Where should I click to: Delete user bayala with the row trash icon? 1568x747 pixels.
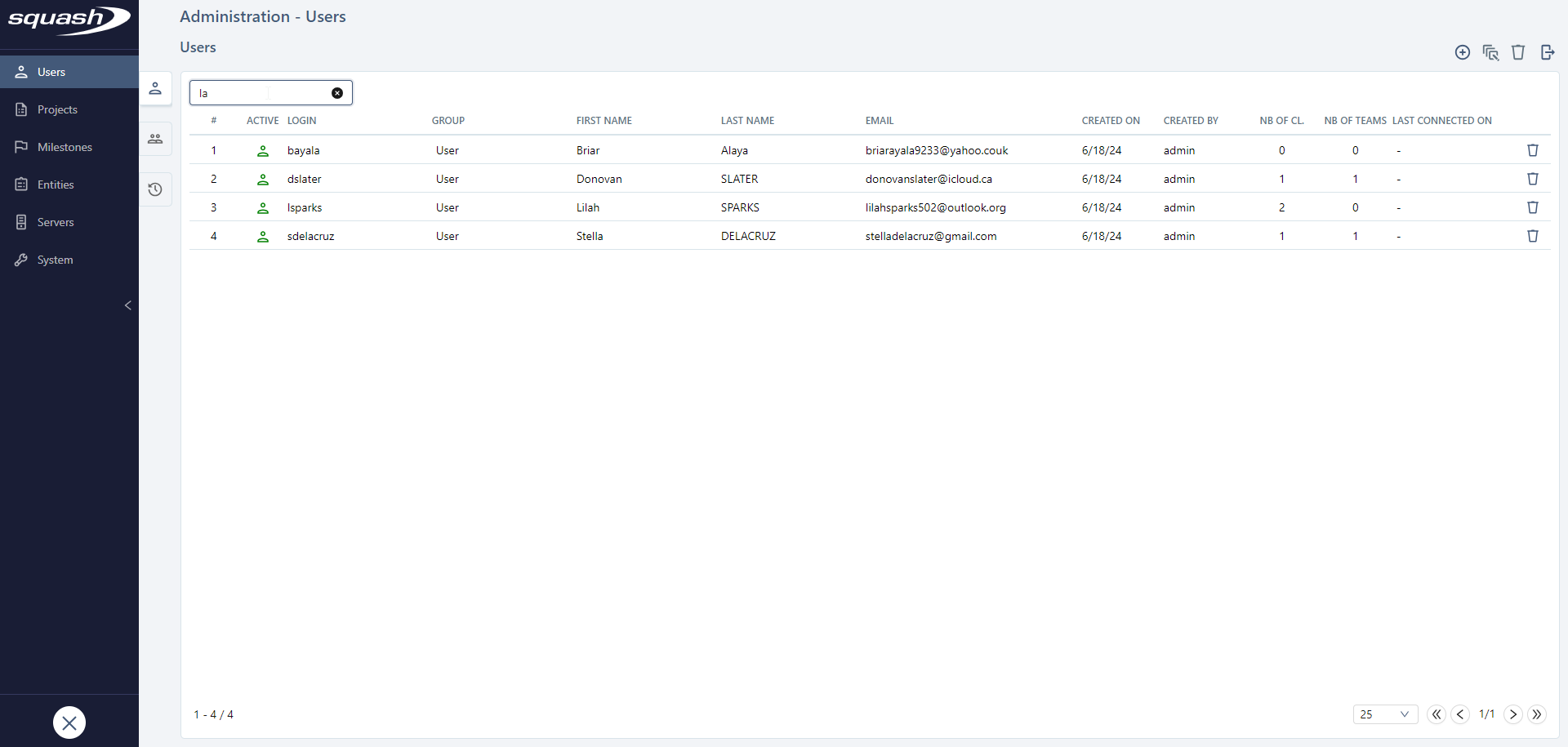[1532, 150]
